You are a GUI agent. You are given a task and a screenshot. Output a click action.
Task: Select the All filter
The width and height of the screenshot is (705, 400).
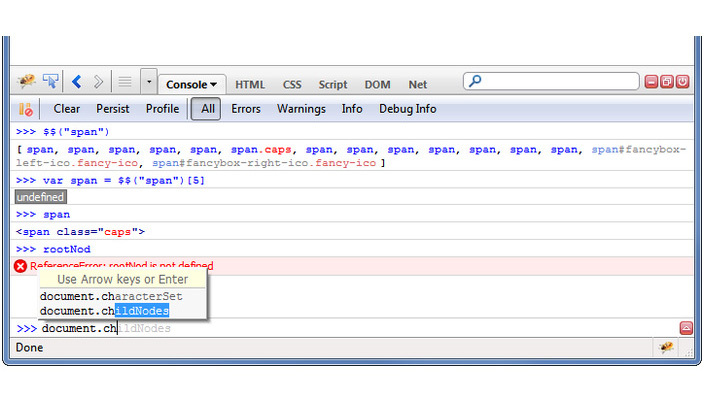pyautogui.click(x=206, y=109)
